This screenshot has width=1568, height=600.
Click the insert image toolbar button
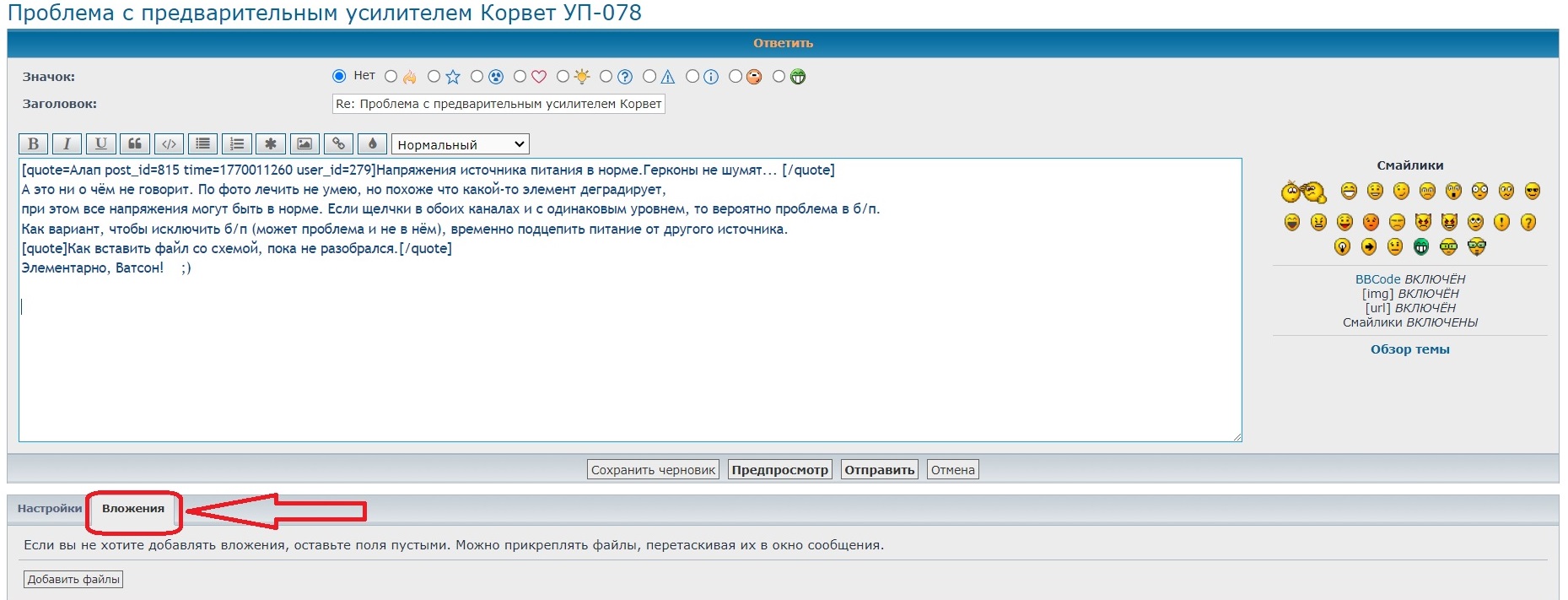[304, 144]
